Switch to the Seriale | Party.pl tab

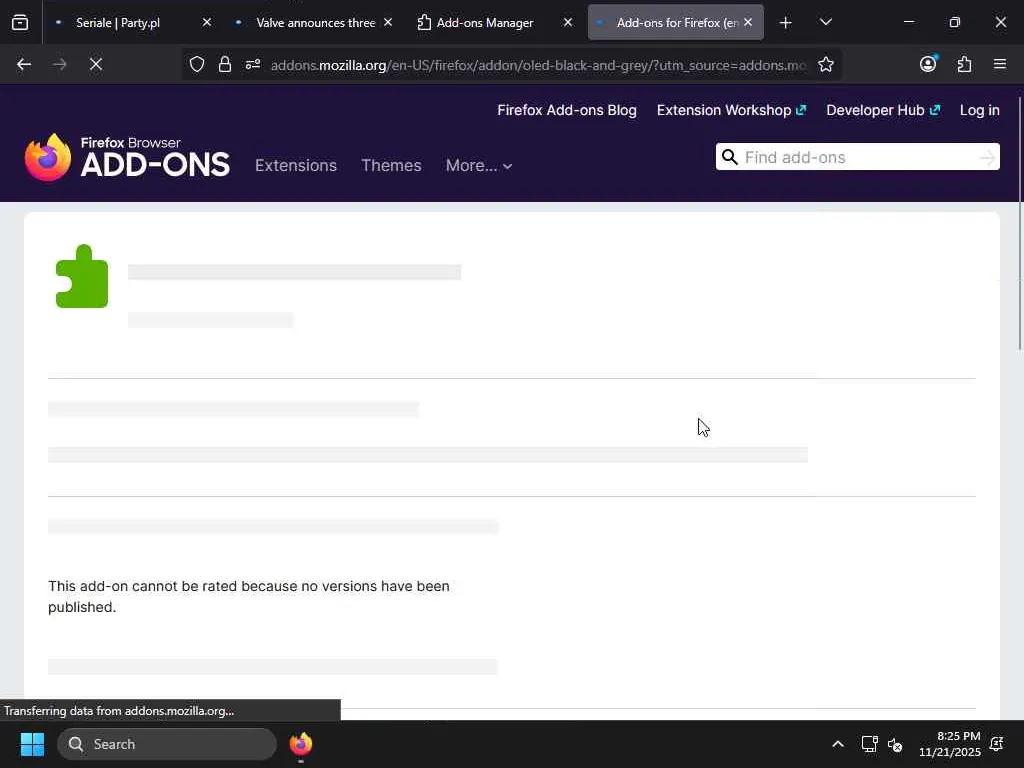click(x=134, y=22)
